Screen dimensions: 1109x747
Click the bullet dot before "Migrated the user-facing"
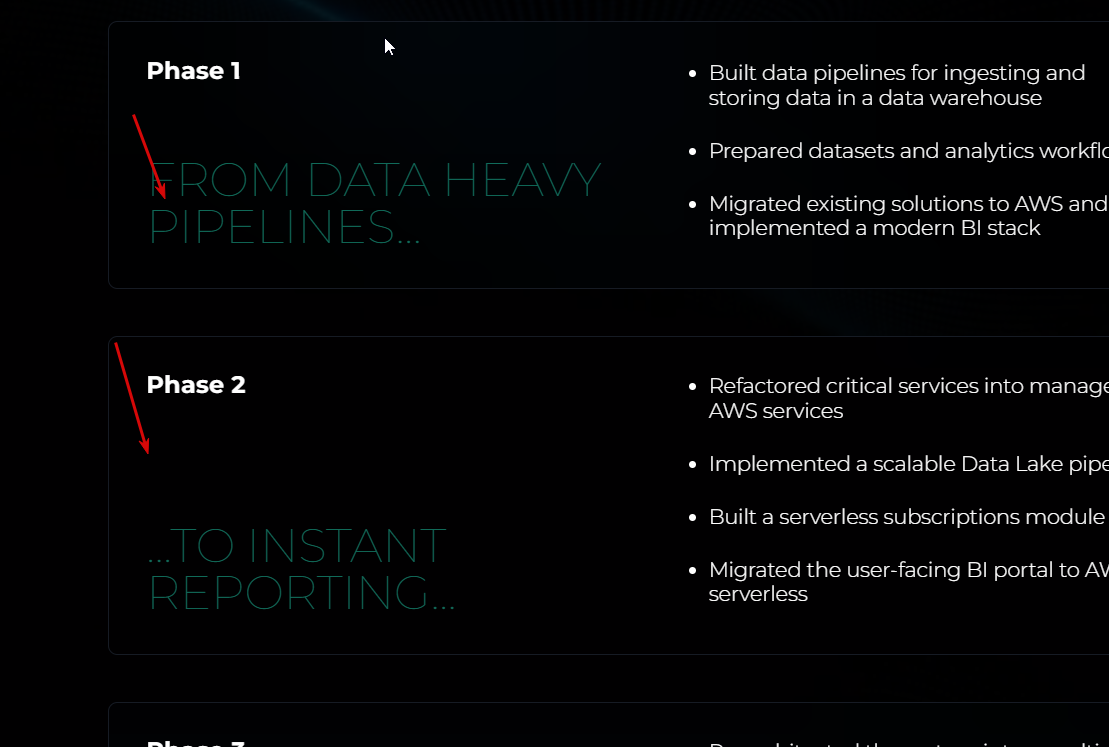click(693, 570)
